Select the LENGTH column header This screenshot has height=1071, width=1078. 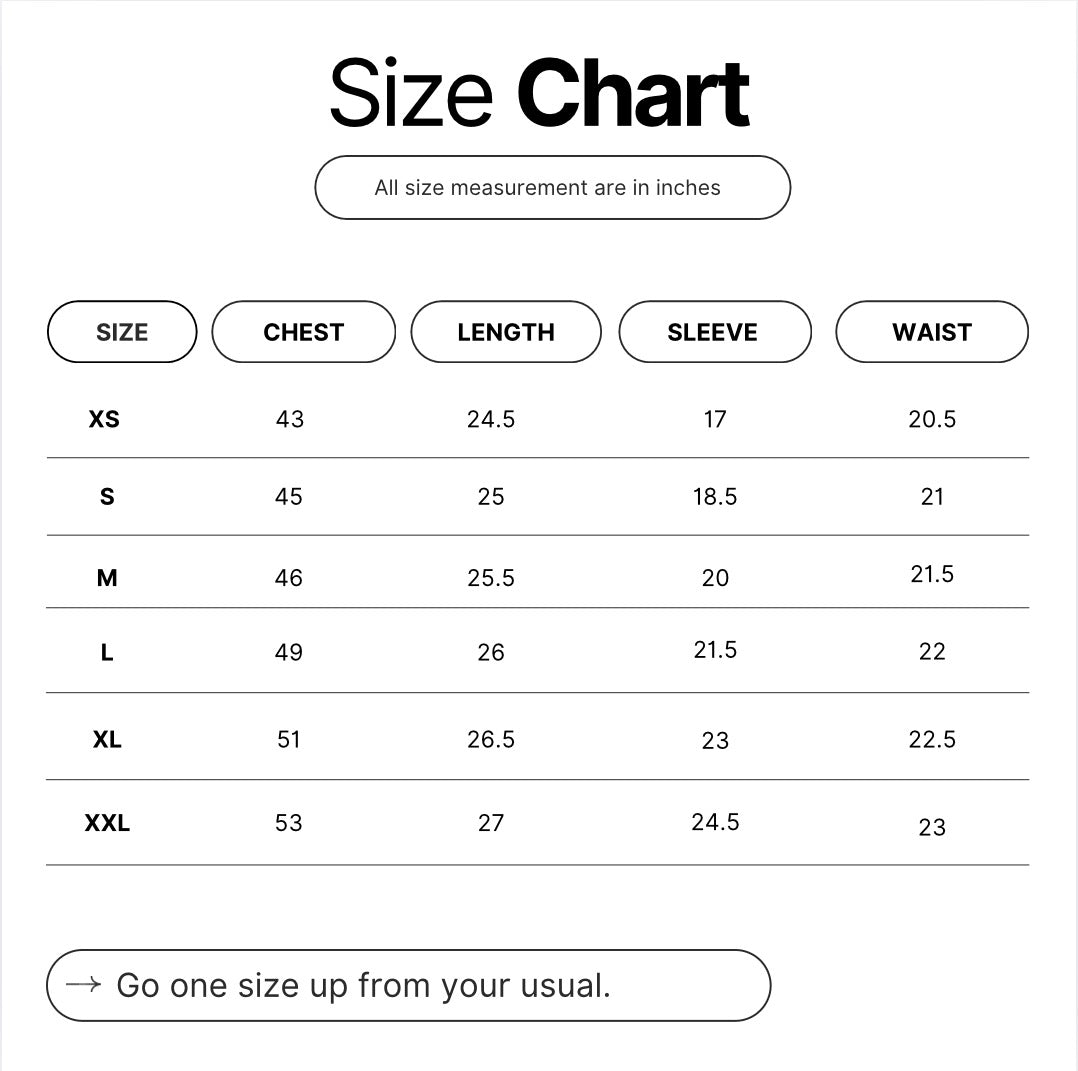506,332
